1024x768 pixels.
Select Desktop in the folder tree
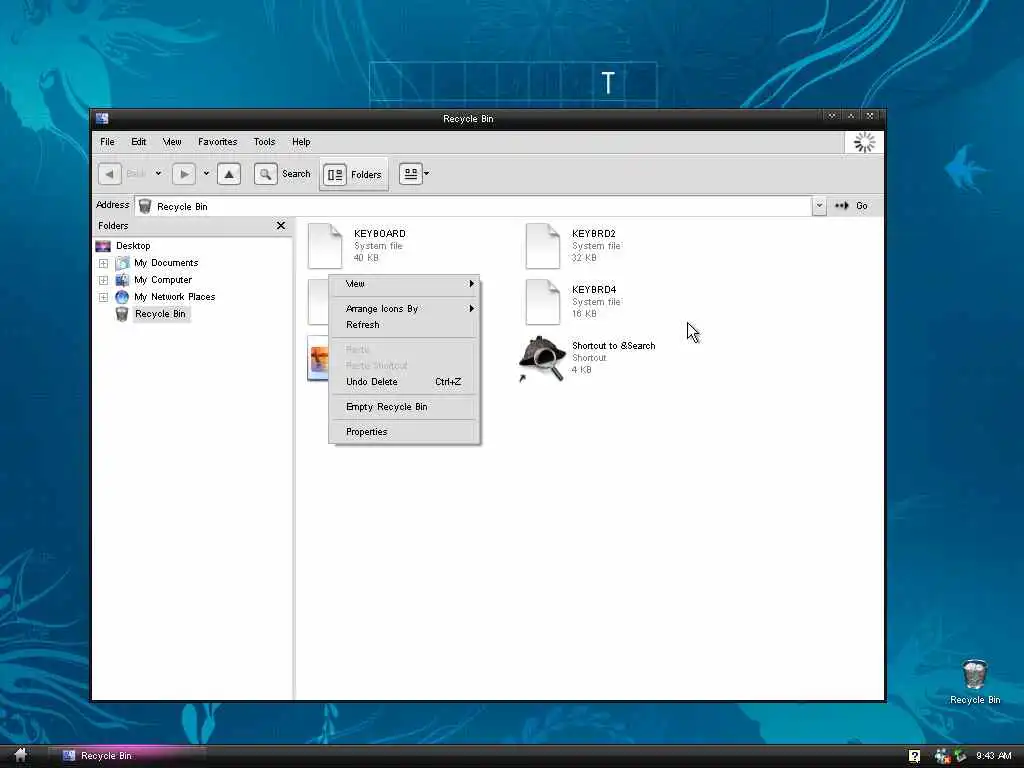pyautogui.click(x=133, y=246)
